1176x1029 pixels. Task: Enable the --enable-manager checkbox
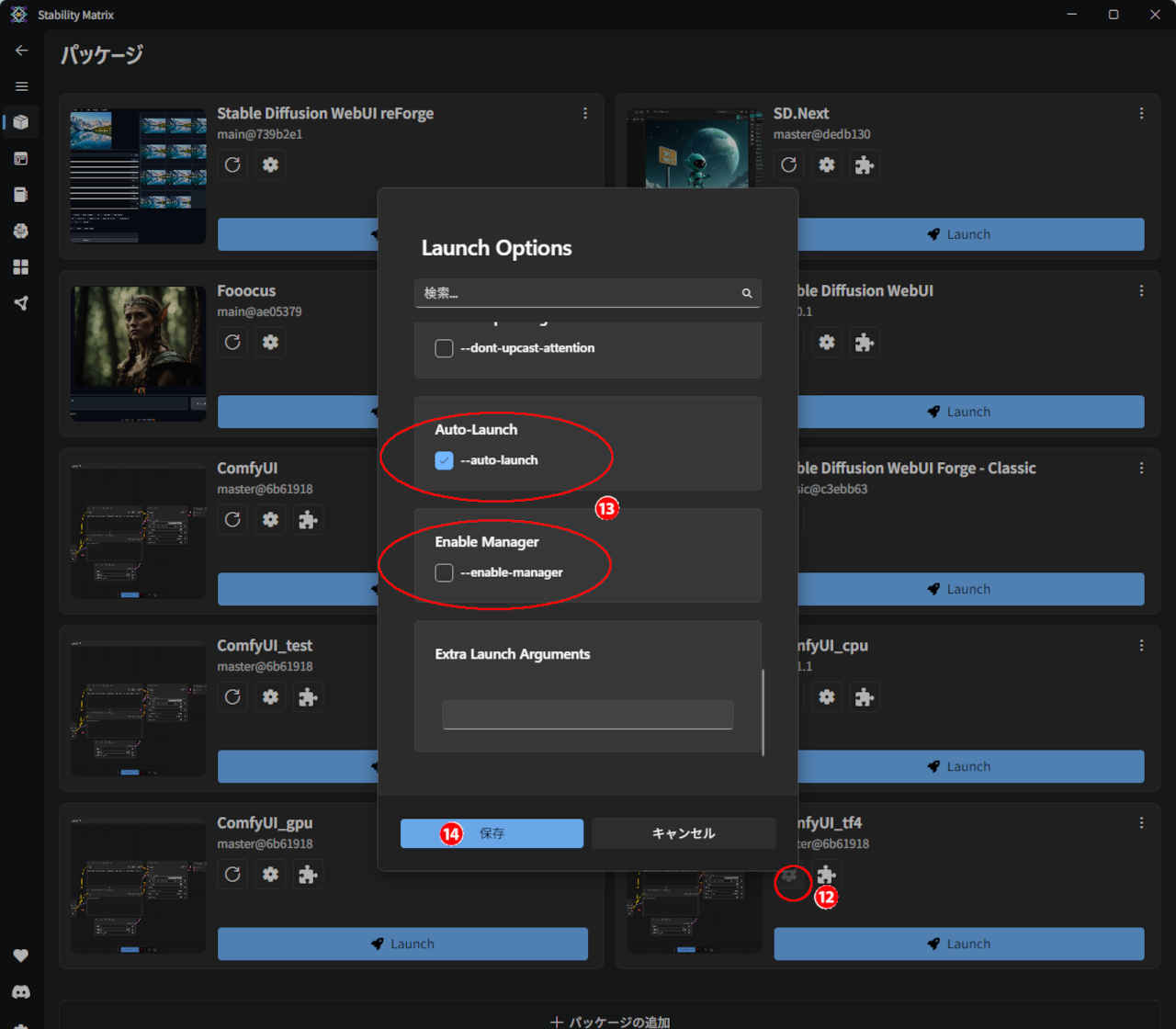444,572
